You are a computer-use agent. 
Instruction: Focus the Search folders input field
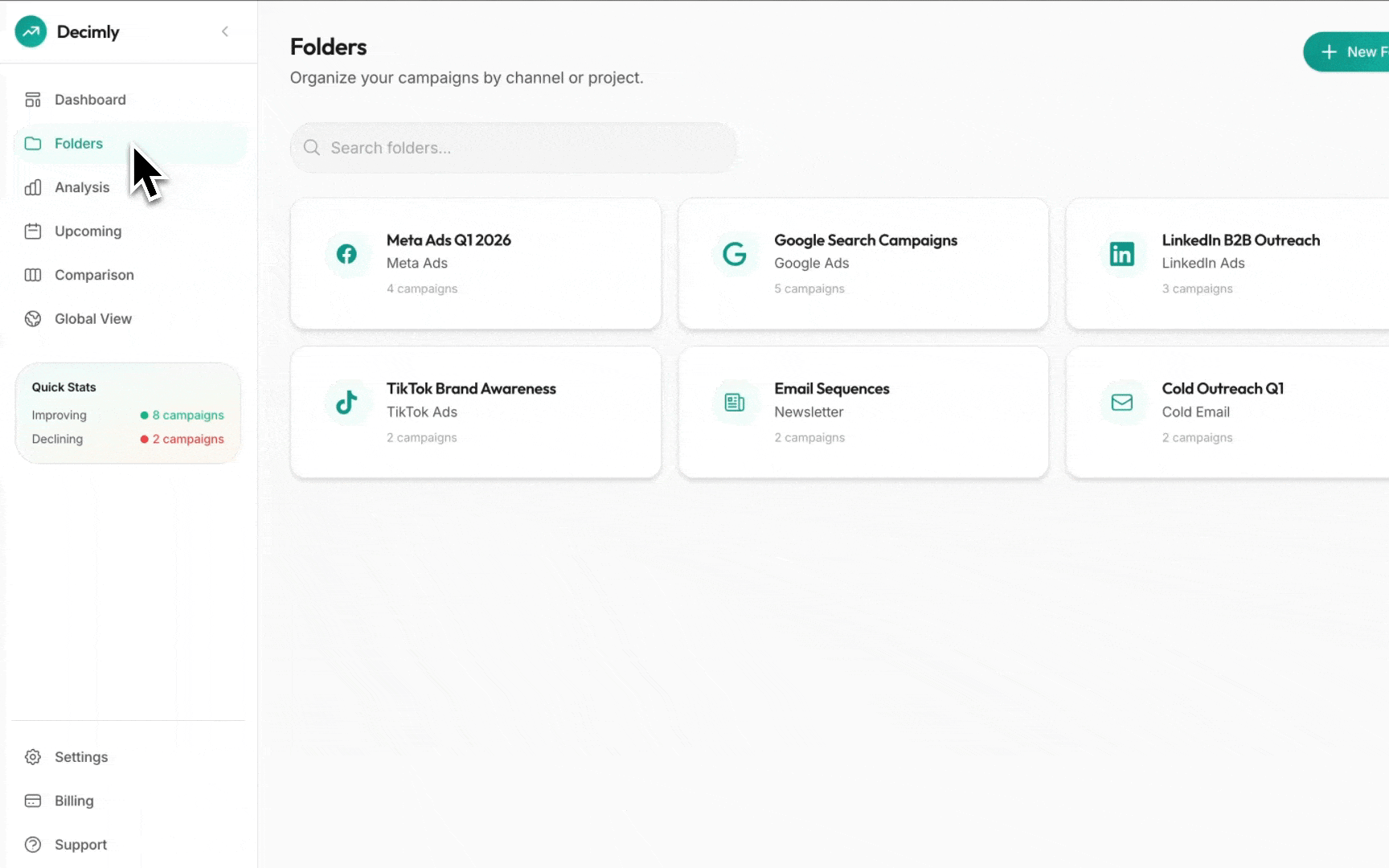[x=514, y=148]
